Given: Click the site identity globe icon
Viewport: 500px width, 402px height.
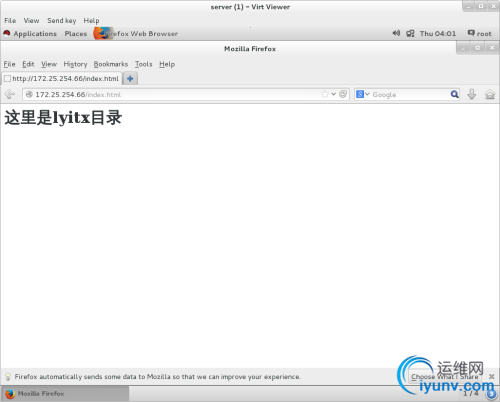Looking at the screenshot, I should tap(29, 94).
